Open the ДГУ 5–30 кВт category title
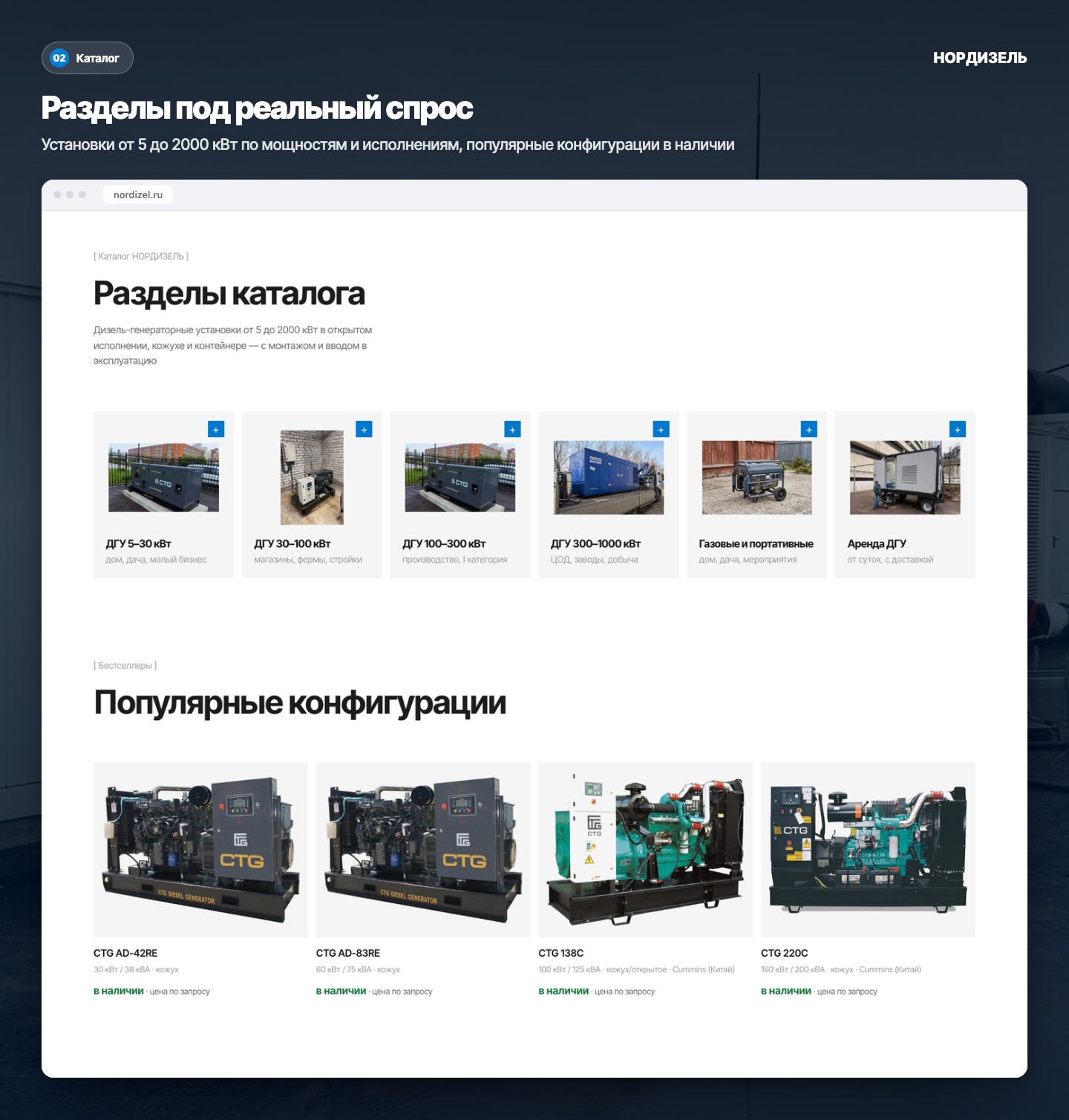This screenshot has height=1120, width=1069. pyautogui.click(x=138, y=543)
